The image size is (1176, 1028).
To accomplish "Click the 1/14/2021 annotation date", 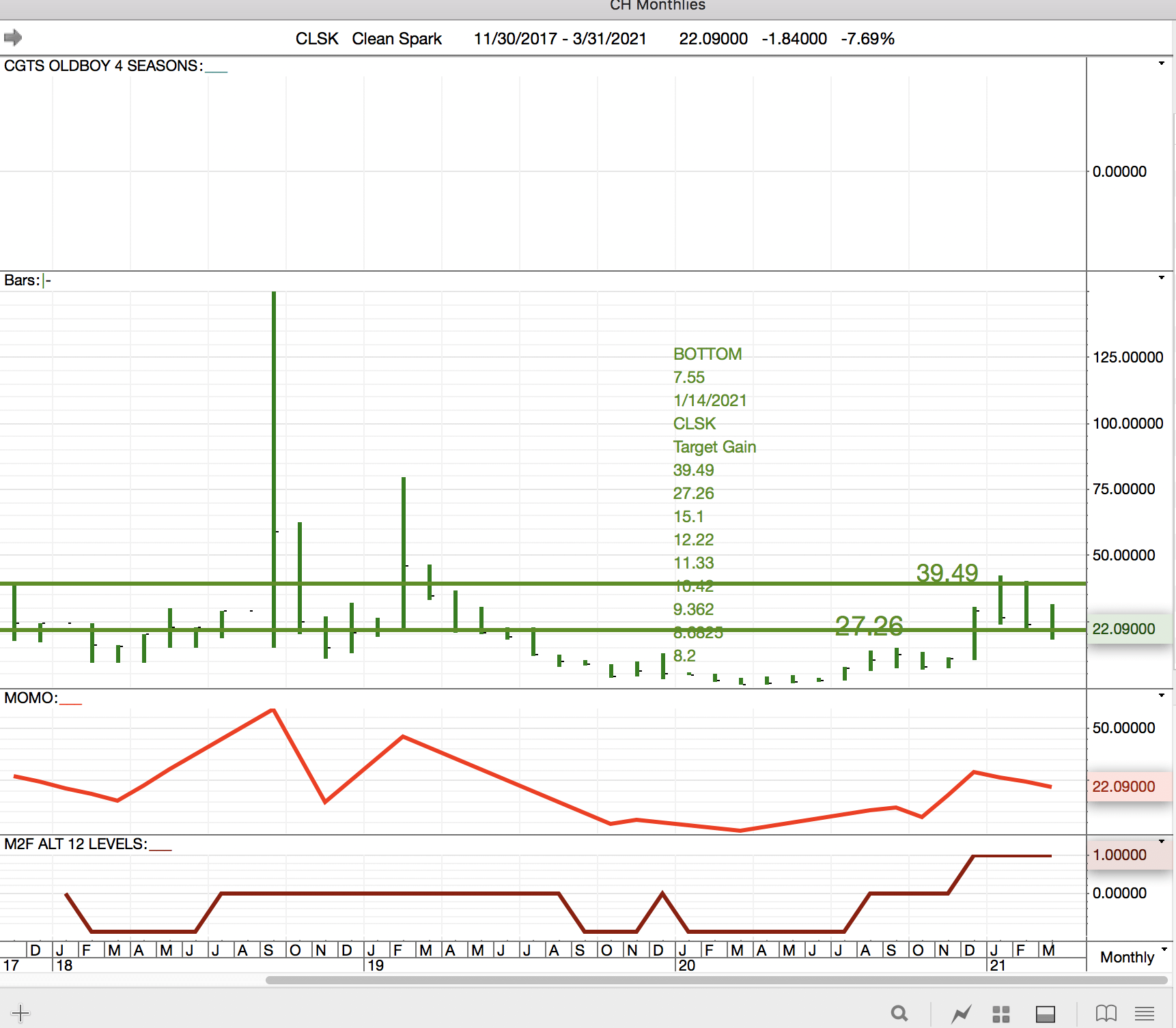I will pos(710,400).
